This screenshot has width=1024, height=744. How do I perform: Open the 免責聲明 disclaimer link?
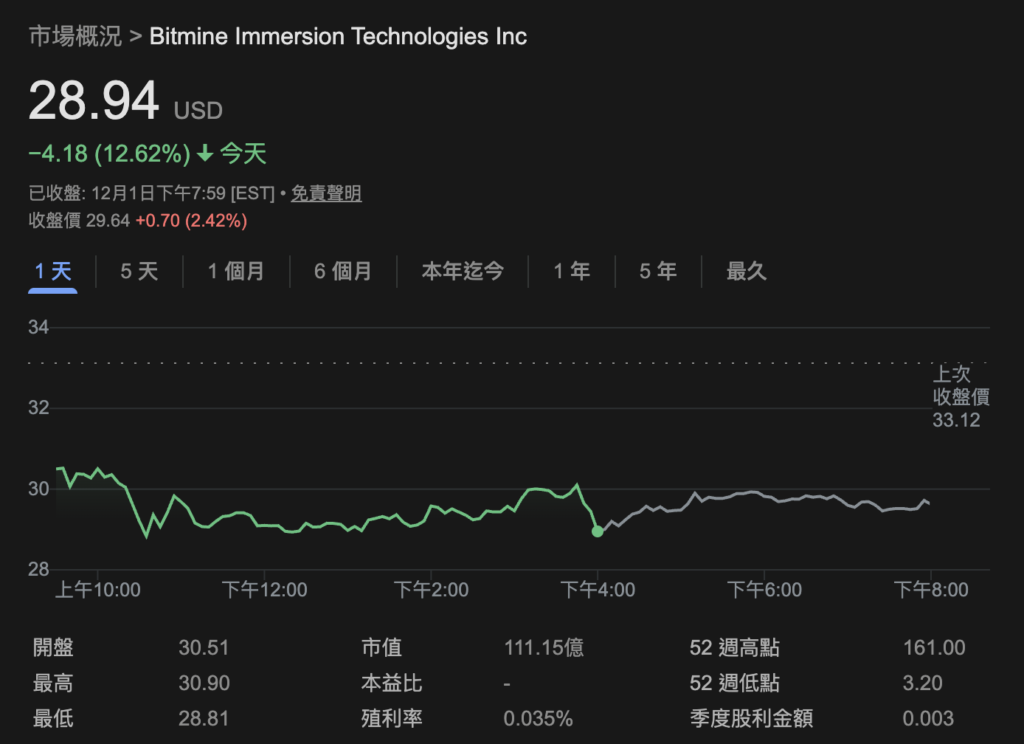[326, 194]
